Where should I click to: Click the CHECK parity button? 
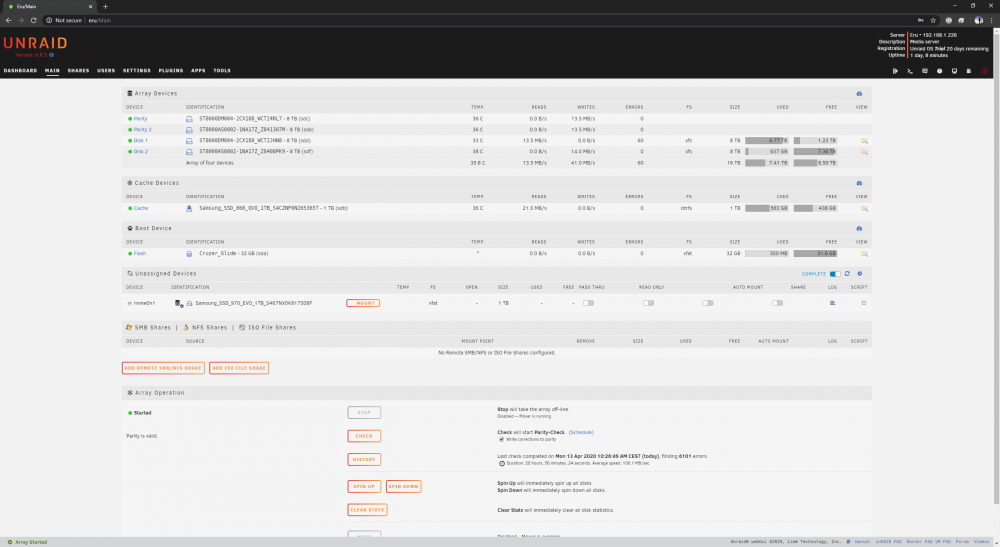click(364, 436)
